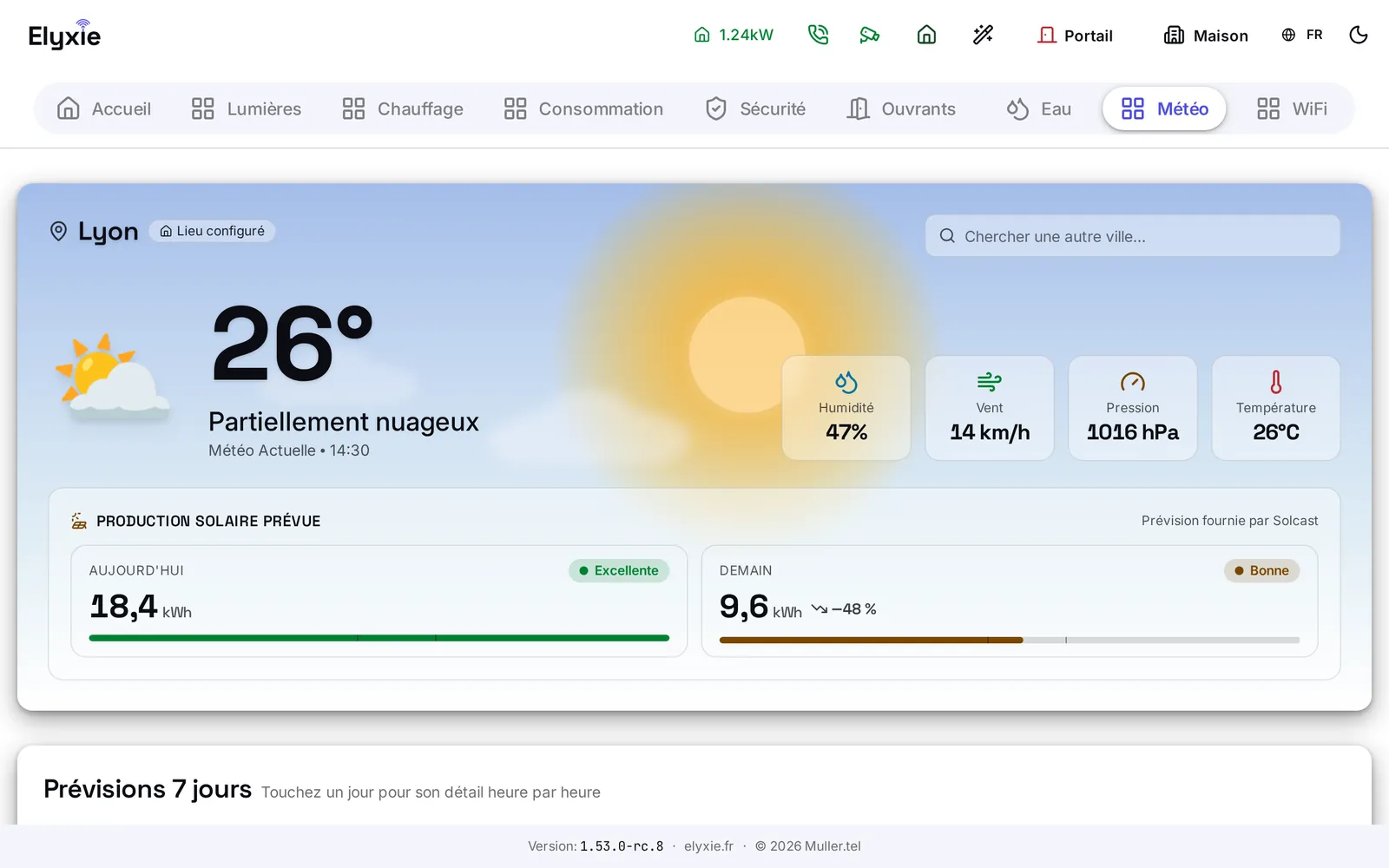The width and height of the screenshot is (1389, 868).
Task: Click the Excellente quality badge
Action: tap(619, 570)
